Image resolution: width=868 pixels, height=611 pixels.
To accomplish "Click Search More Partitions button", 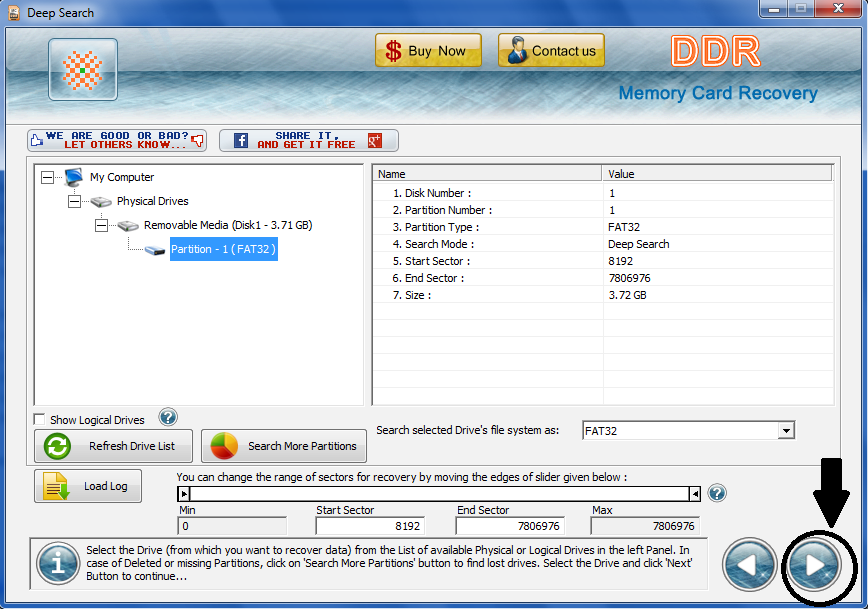I will coord(283,446).
